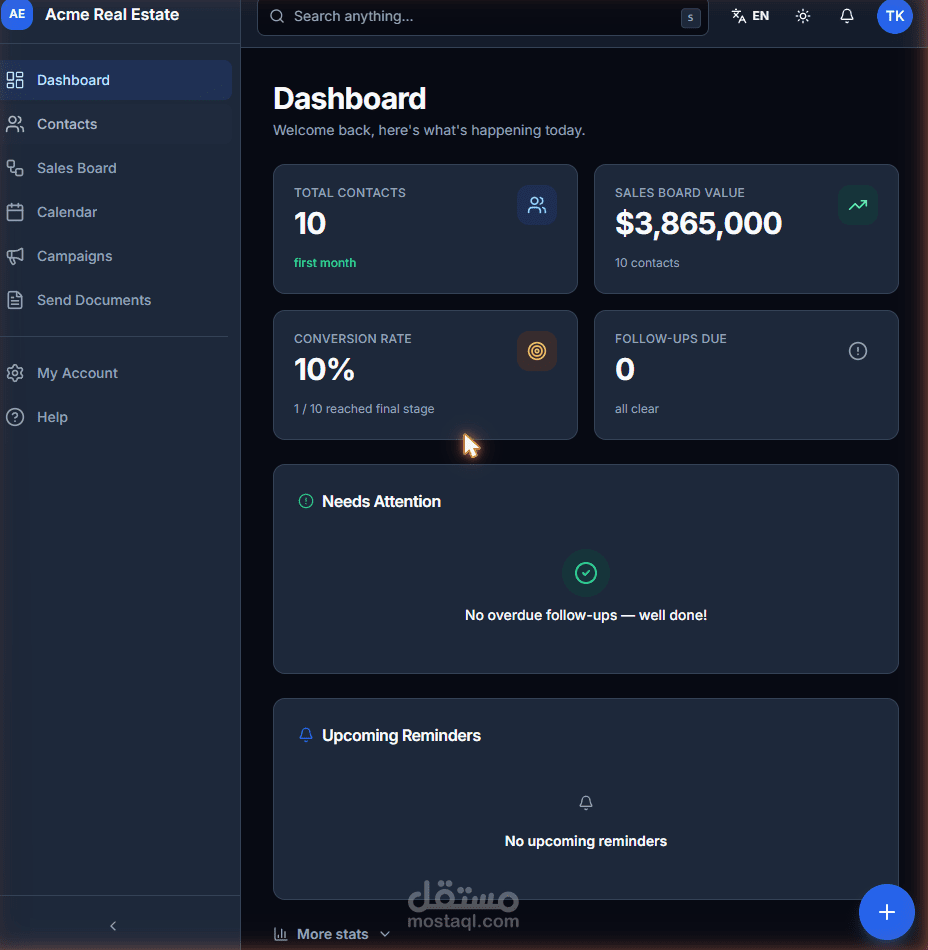
Task: Click the Conversion Rate target icon
Action: [x=537, y=351]
